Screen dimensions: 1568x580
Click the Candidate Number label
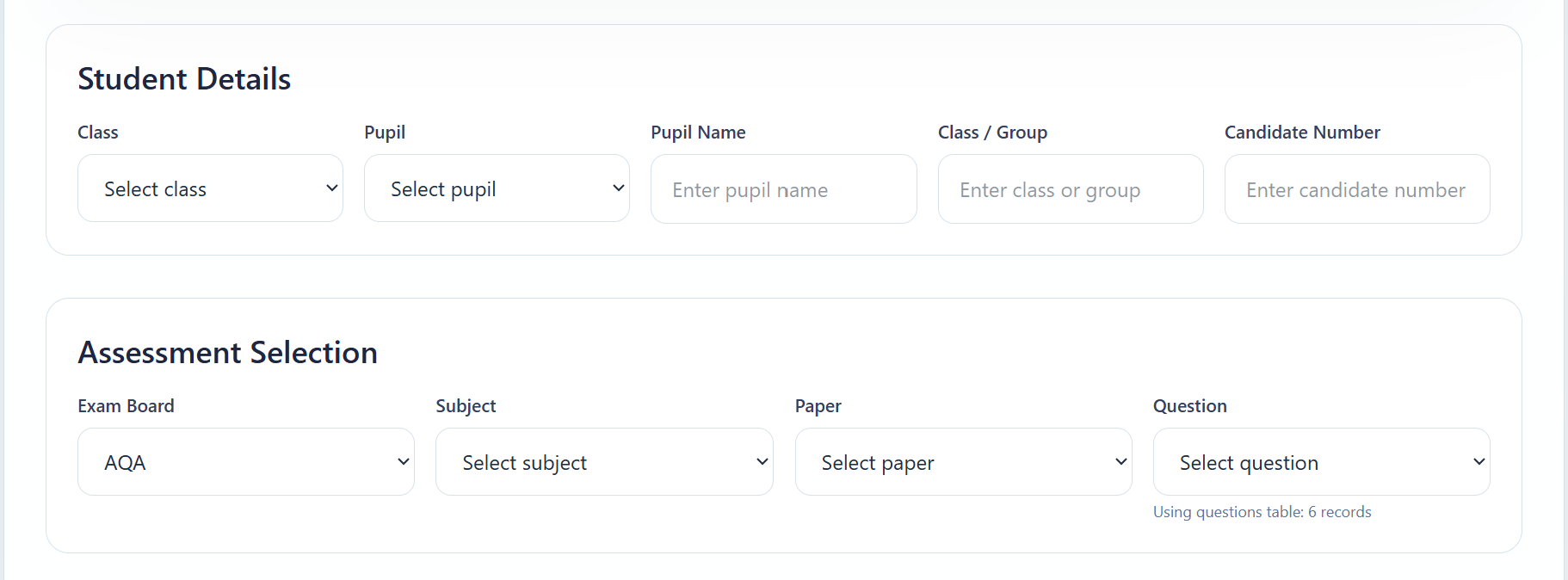[x=1302, y=133]
